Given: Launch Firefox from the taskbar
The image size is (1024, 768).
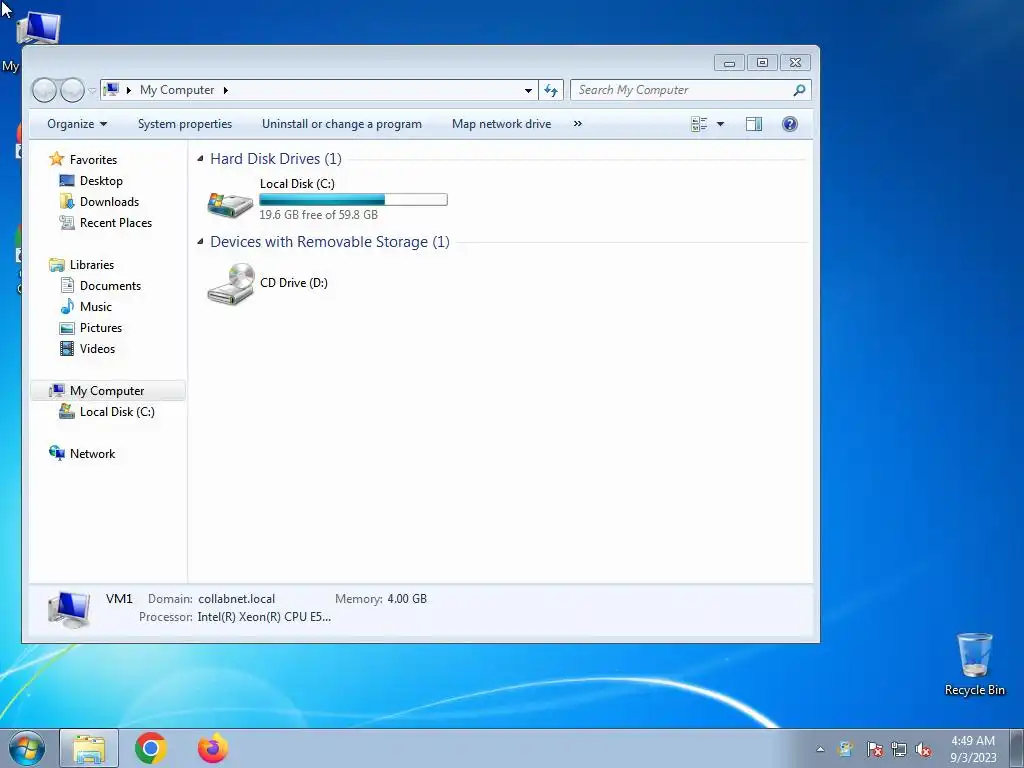Looking at the screenshot, I should (x=213, y=748).
